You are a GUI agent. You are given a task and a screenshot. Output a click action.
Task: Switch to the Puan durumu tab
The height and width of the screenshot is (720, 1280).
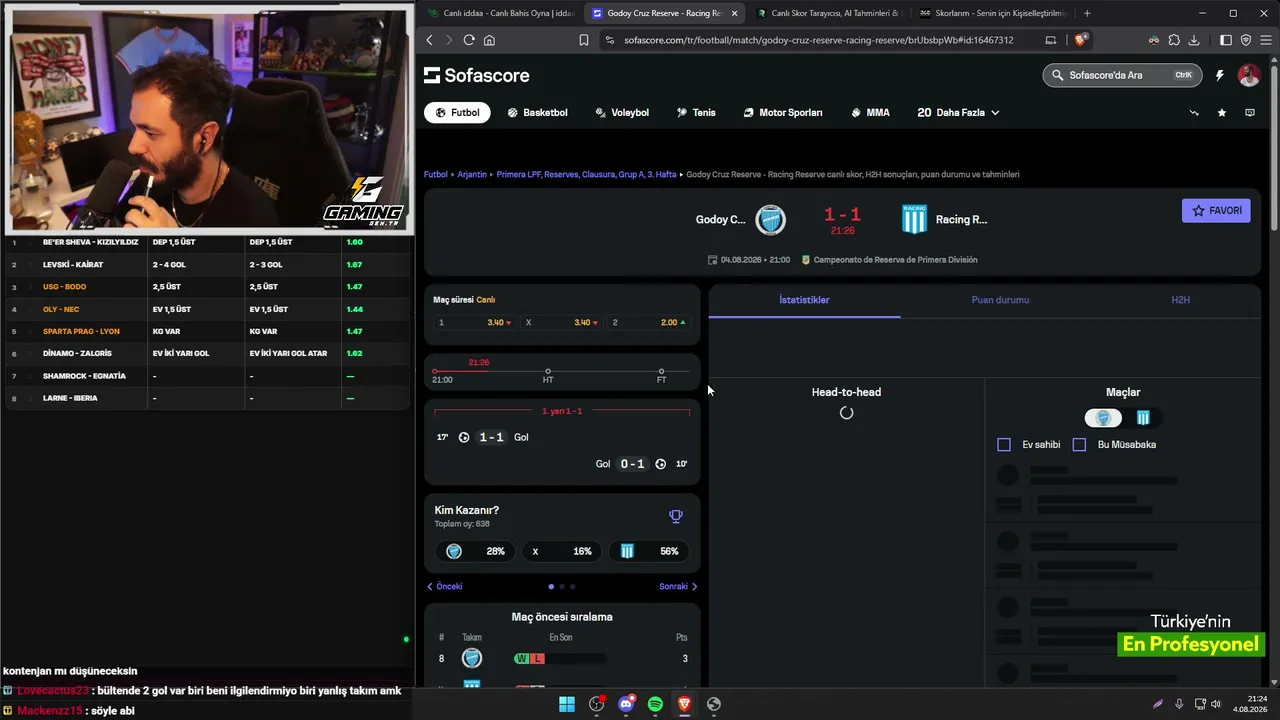click(x=1000, y=300)
